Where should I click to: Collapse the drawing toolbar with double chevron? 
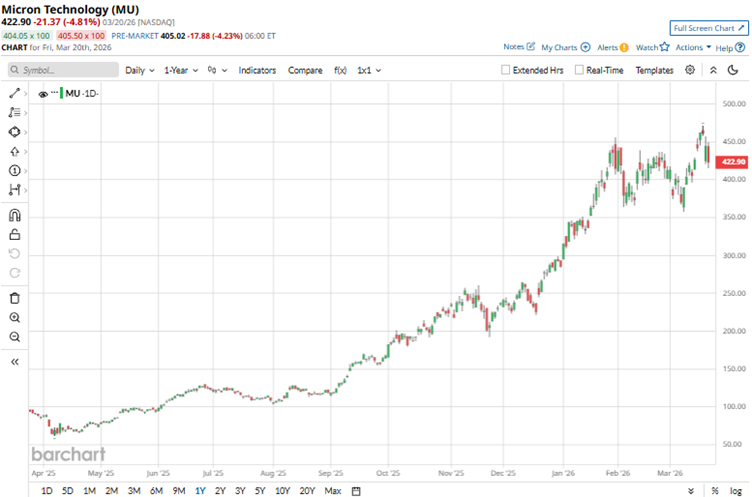pos(15,362)
